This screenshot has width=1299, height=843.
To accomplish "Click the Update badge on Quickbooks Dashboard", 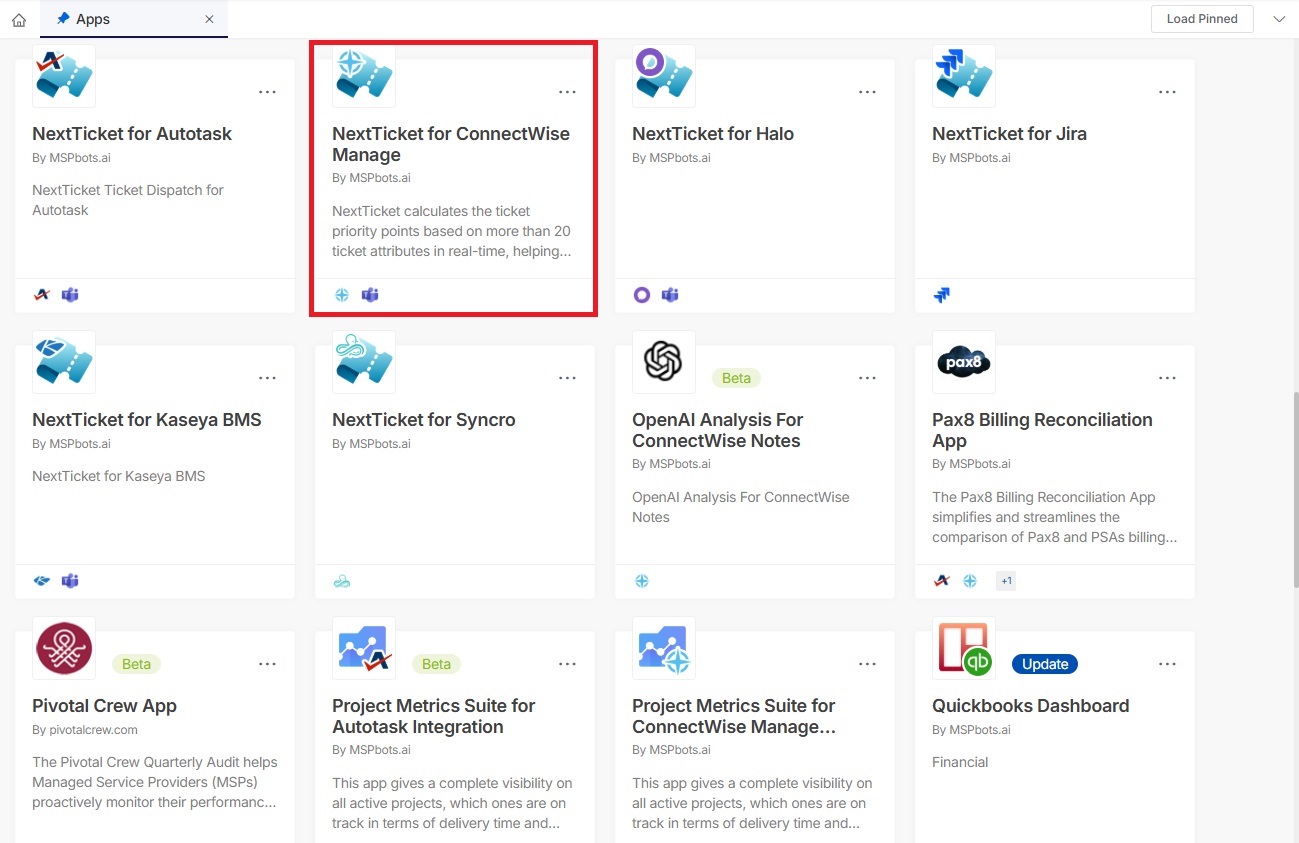I will (1045, 664).
